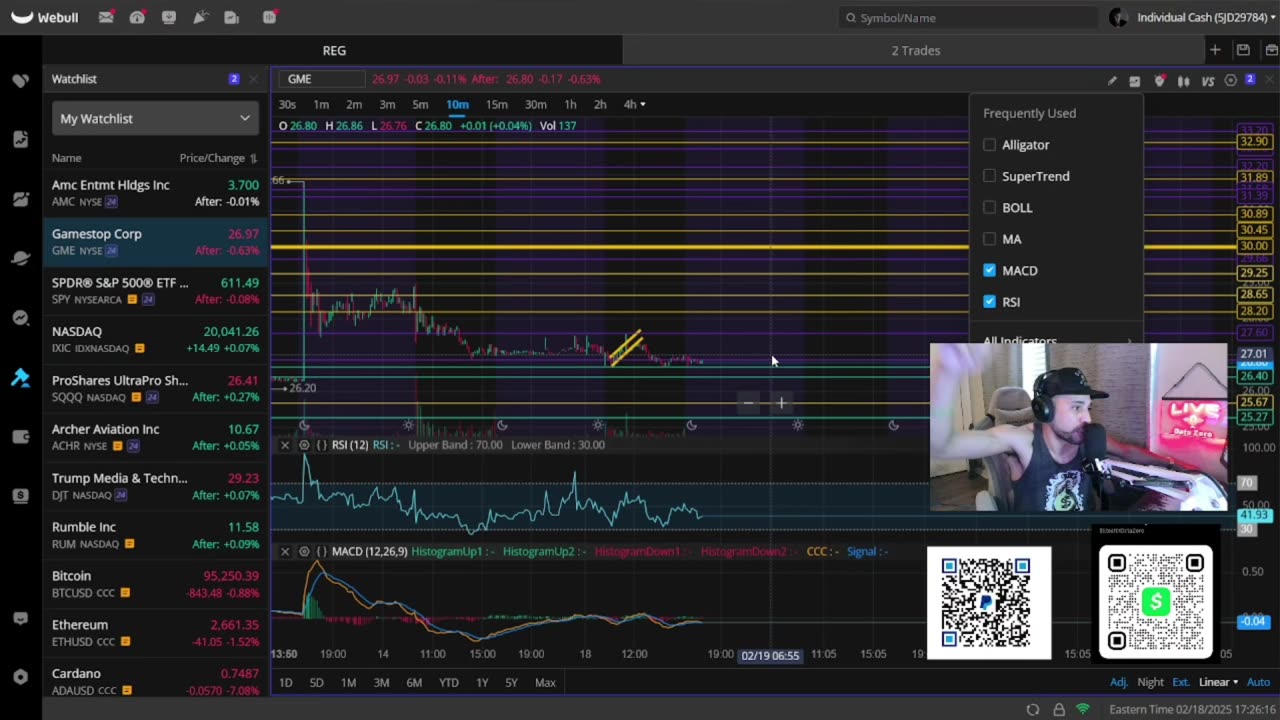
Task: Enable Auto scale button
Action: [x=1258, y=682]
